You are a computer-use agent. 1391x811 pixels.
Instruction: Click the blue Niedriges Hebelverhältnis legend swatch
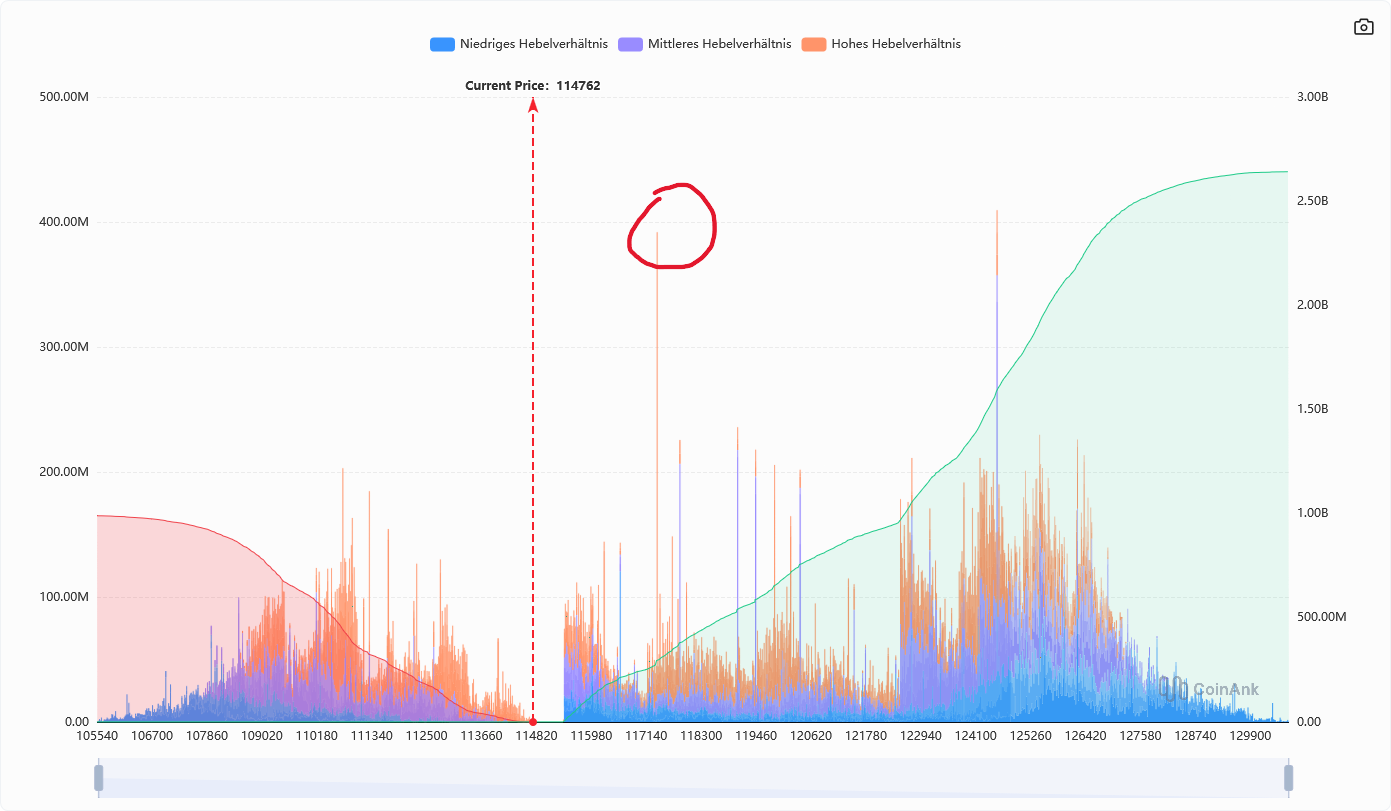[x=442, y=44]
